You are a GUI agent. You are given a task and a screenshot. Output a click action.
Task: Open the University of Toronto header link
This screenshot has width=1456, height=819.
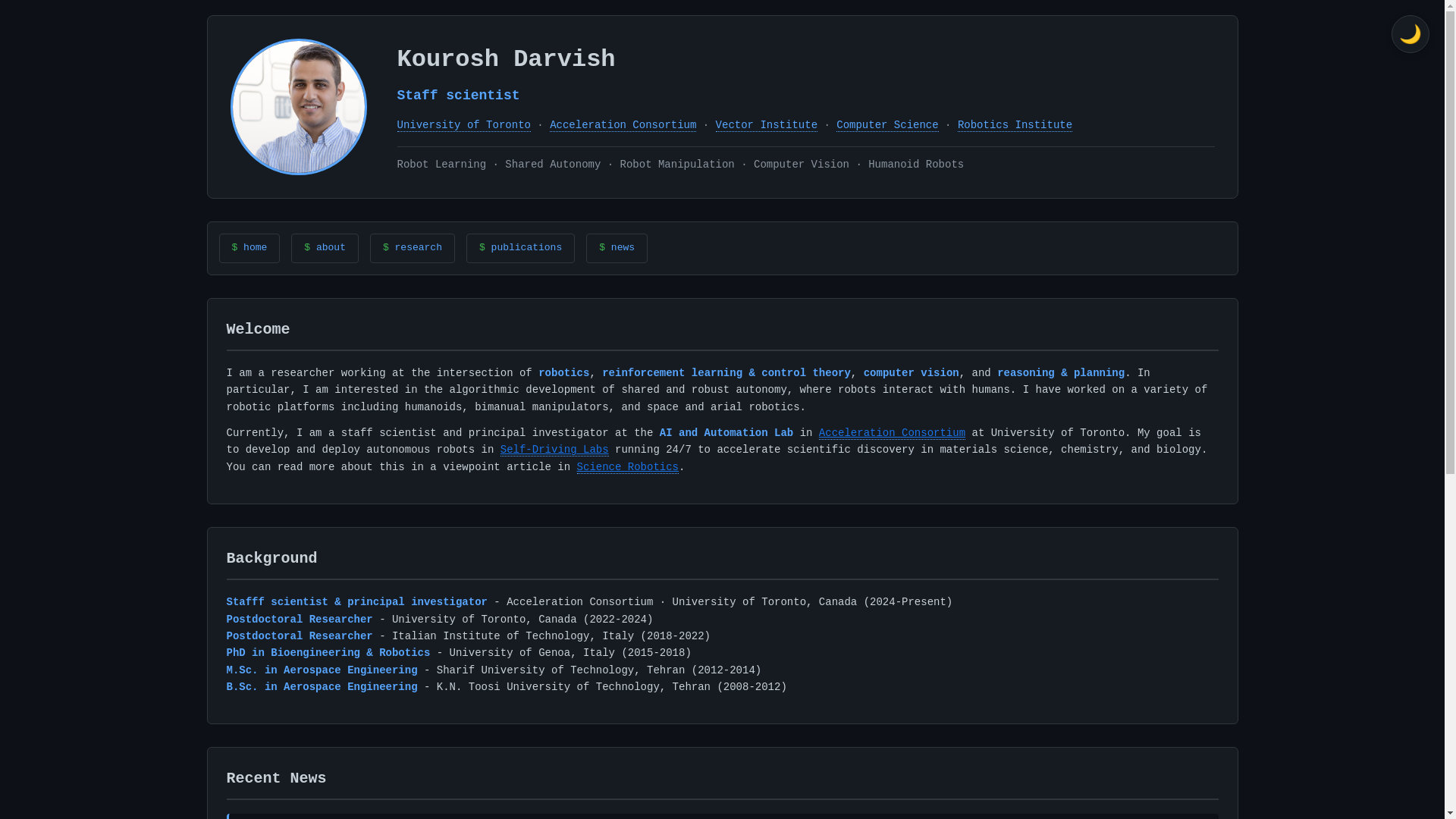[463, 125]
